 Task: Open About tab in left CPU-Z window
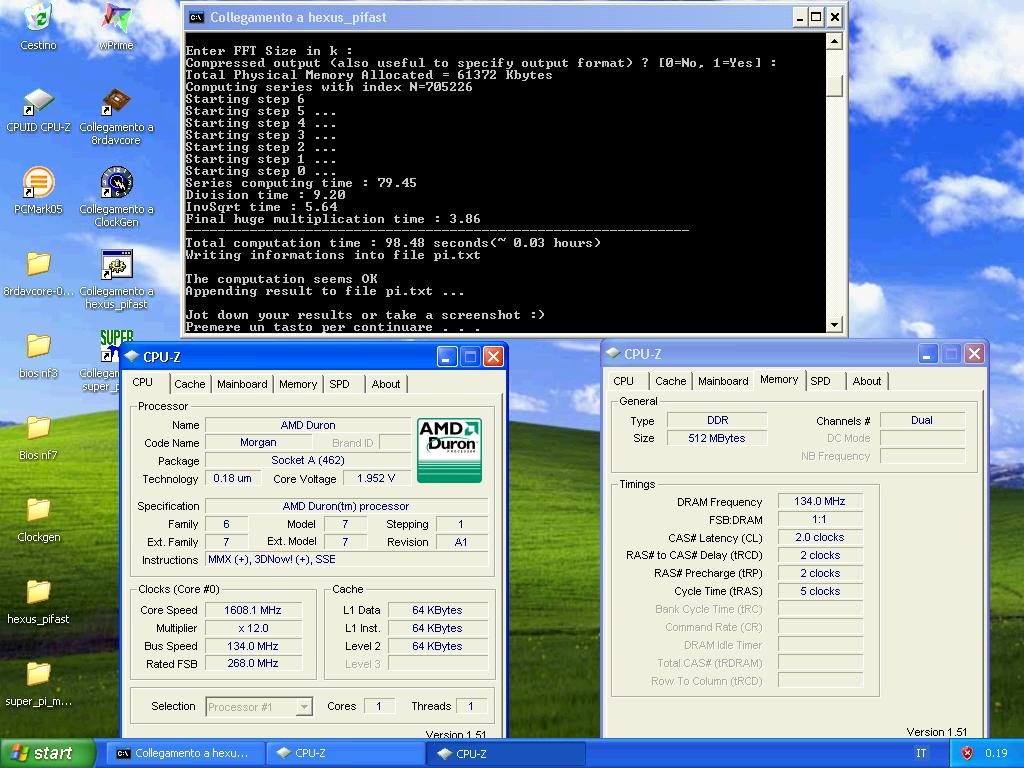[386, 384]
